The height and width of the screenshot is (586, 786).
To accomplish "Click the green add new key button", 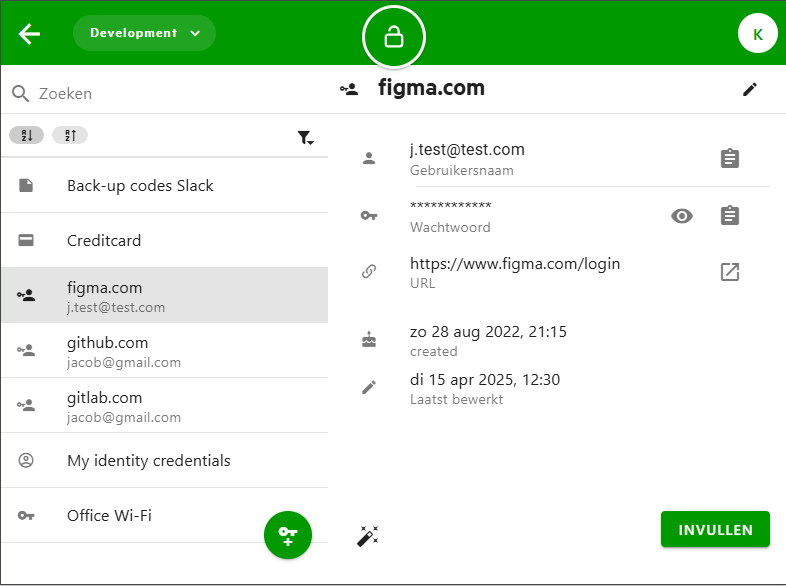I will (x=288, y=535).
